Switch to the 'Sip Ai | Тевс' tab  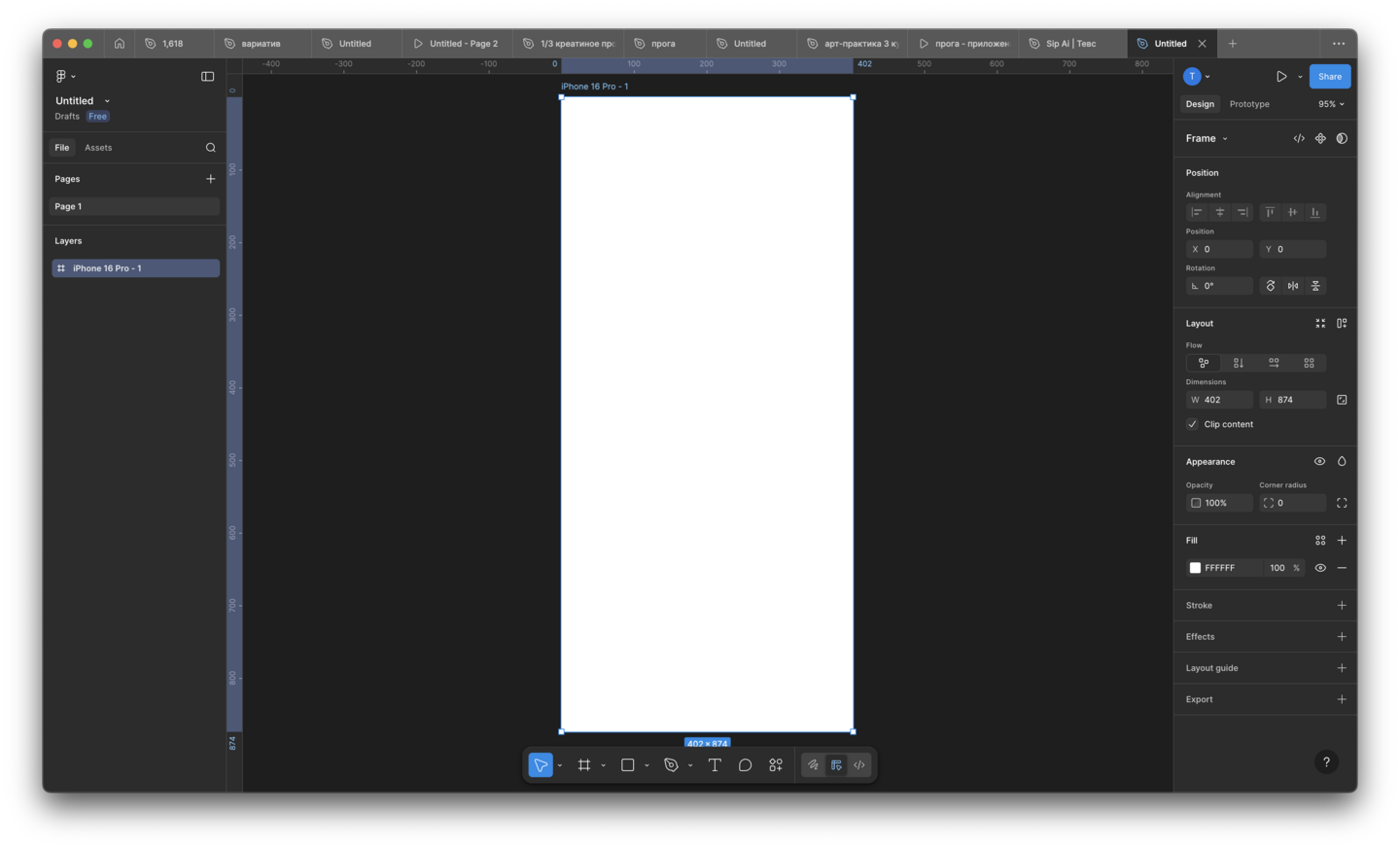coord(1070,44)
